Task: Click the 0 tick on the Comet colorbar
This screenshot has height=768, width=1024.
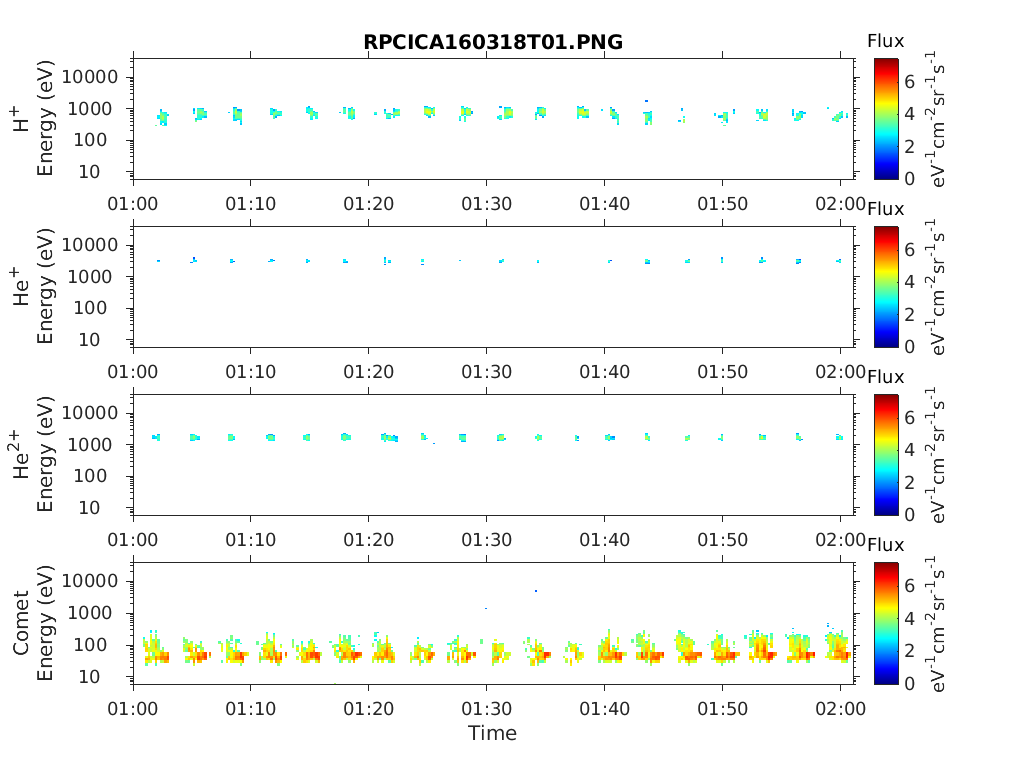Action: [x=909, y=683]
